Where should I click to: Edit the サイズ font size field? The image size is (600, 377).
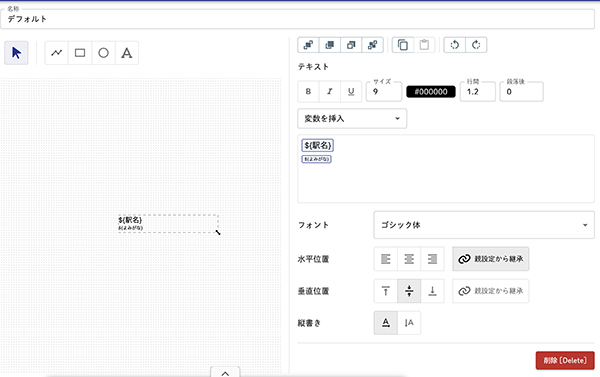(x=384, y=91)
